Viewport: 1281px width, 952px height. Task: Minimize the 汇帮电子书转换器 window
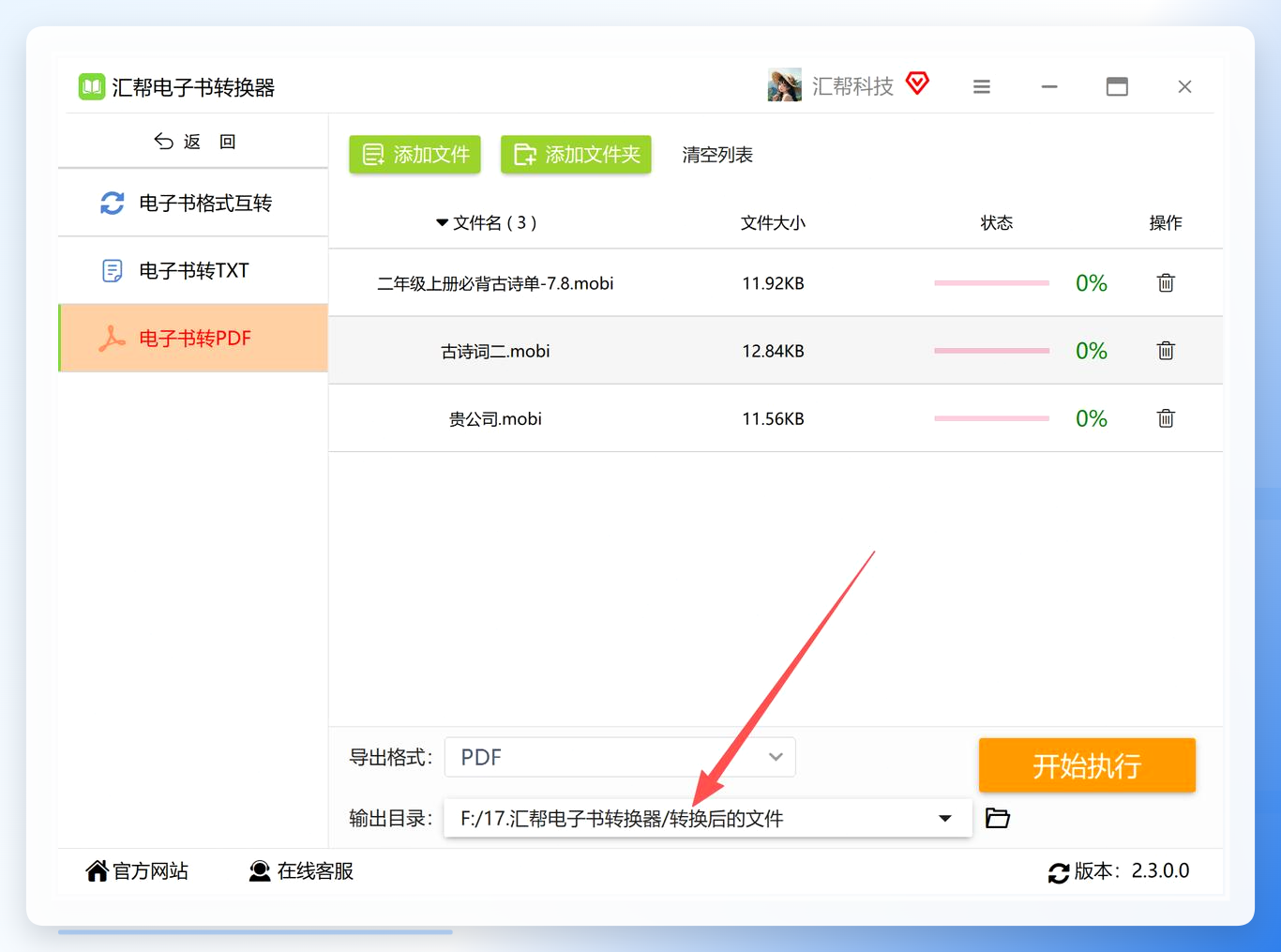pyautogui.click(x=1049, y=86)
